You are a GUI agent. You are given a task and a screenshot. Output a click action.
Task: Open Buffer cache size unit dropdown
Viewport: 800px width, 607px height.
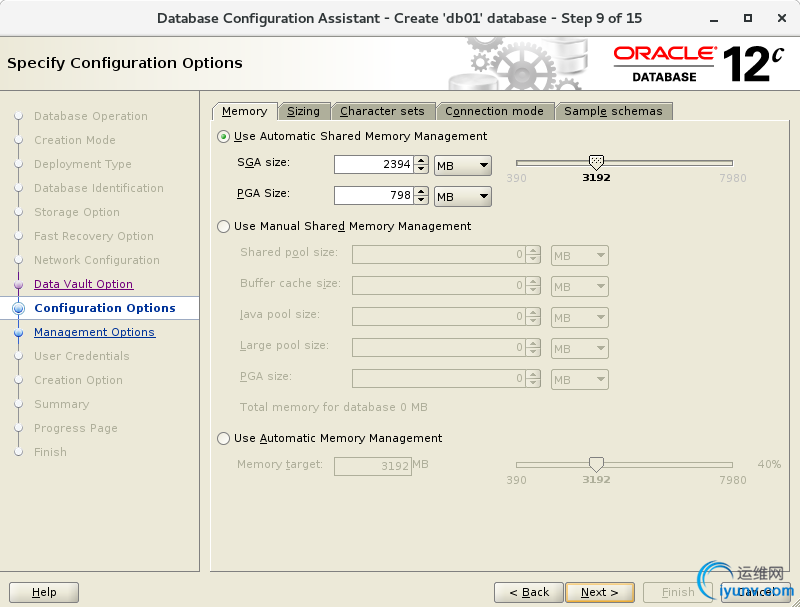(x=580, y=287)
